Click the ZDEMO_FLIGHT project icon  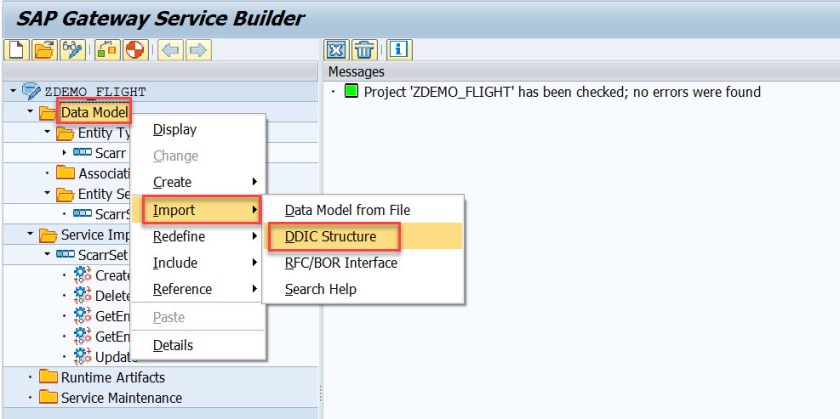coord(31,92)
